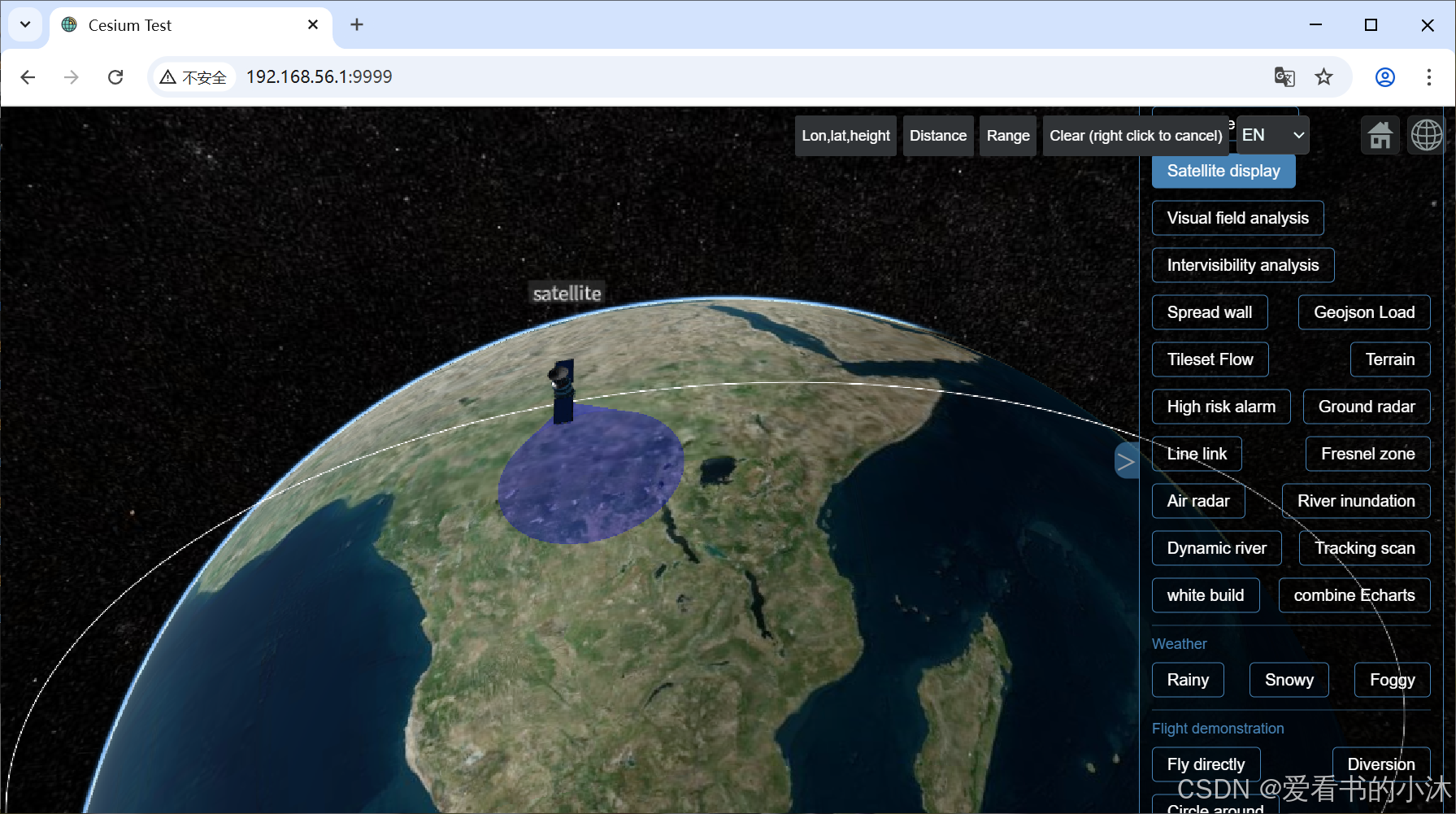Click the combine Echarts button

pos(1354,595)
